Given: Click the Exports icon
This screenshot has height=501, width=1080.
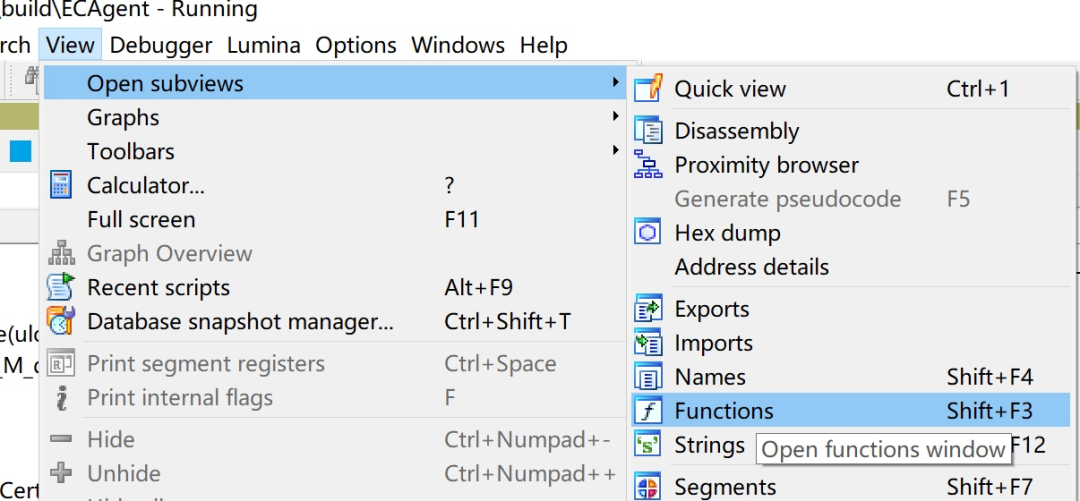Looking at the screenshot, I should pyautogui.click(x=649, y=309).
